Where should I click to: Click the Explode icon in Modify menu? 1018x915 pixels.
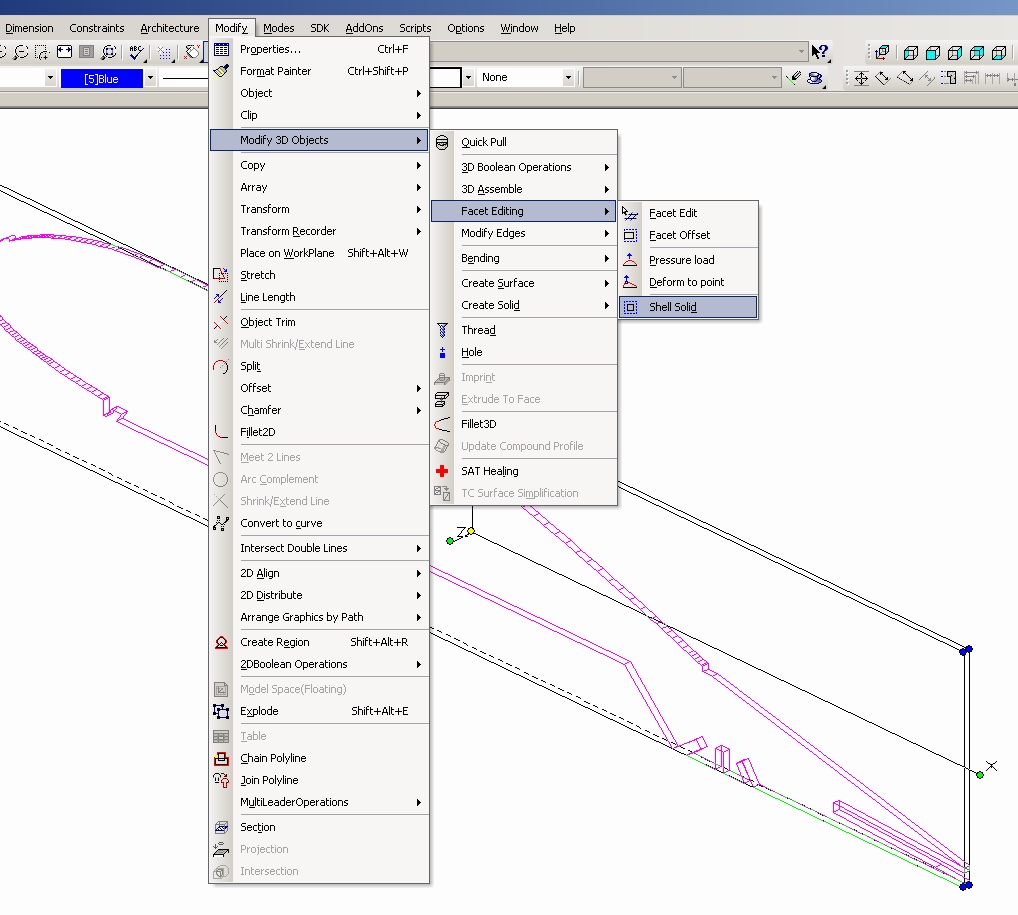(221, 711)
